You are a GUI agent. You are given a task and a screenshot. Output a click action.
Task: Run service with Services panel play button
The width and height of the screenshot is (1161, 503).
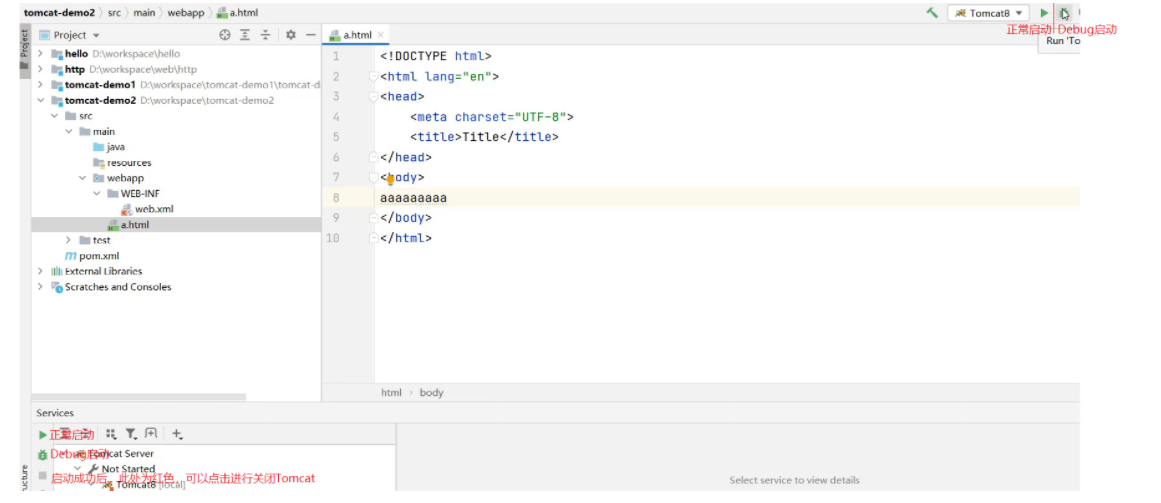pos(43,435)
